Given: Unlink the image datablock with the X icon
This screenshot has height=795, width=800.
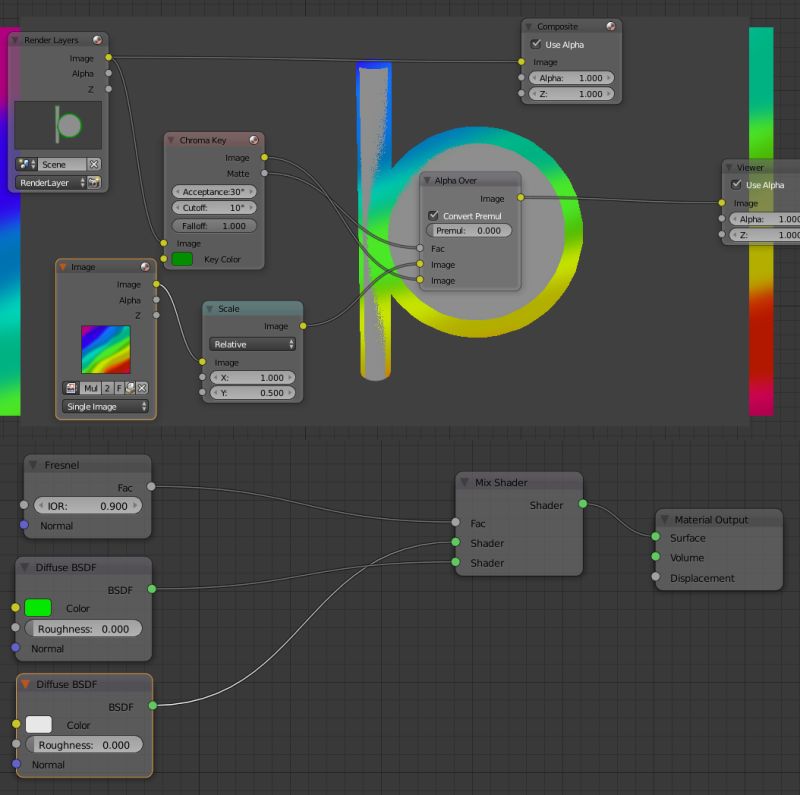Looking at the screenshot, I should 141,388.
